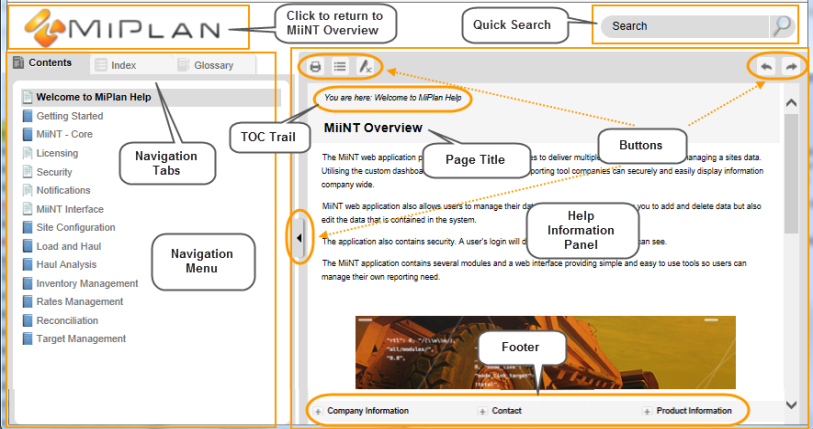Go forward with the right arrow button

tap(791, 66)
